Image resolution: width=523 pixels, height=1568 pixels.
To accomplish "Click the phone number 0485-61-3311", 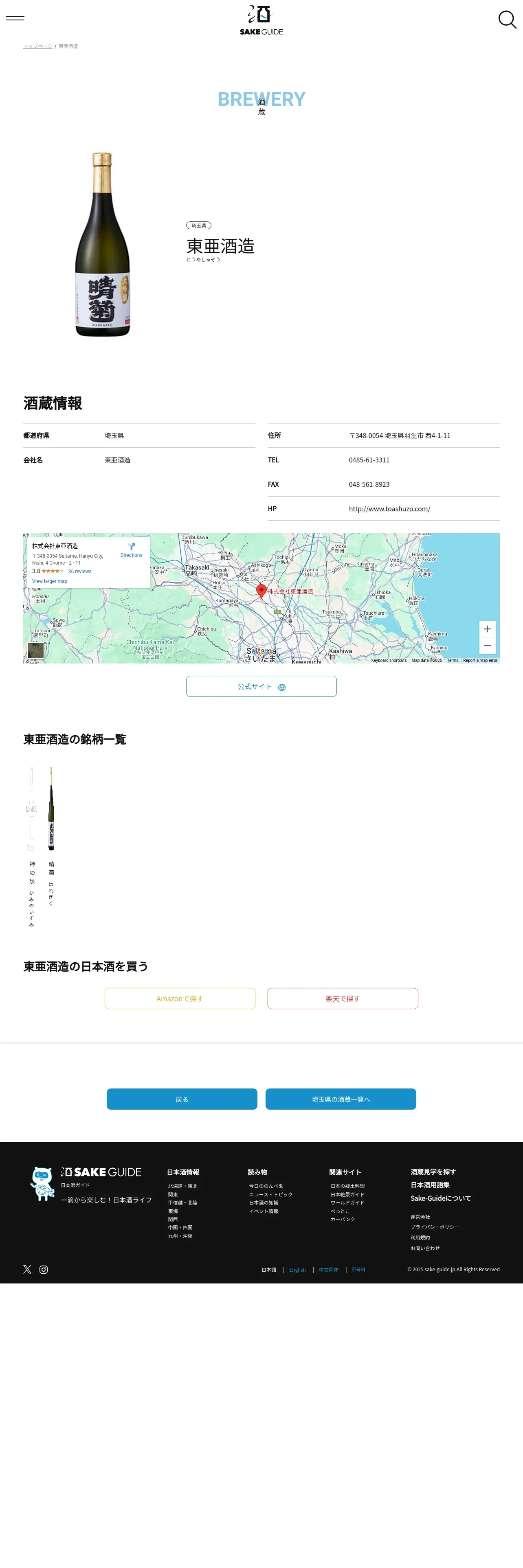I will pos(369,460).
